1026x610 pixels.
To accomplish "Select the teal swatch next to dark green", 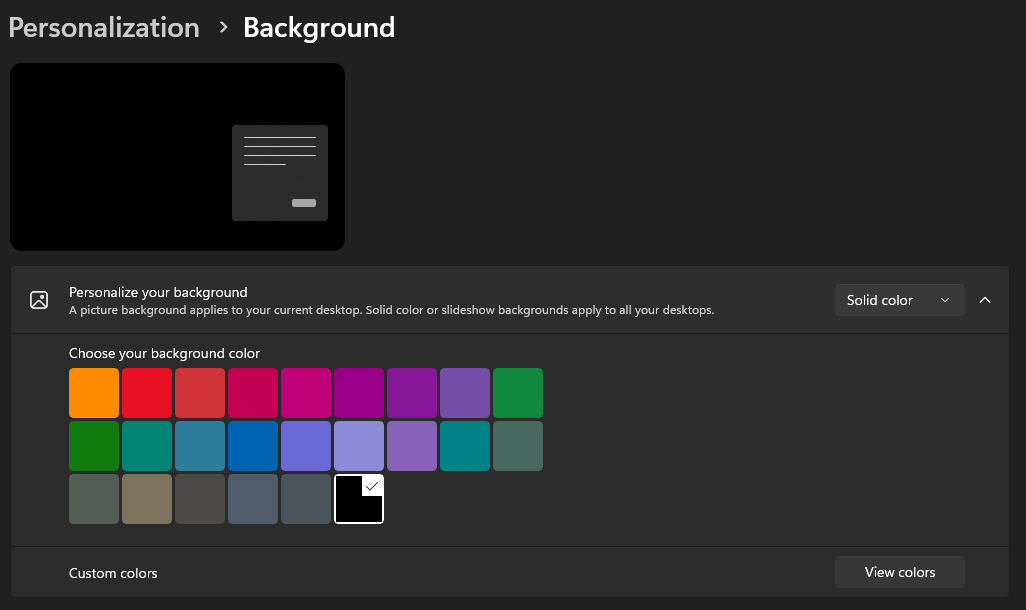I will 147,446.
